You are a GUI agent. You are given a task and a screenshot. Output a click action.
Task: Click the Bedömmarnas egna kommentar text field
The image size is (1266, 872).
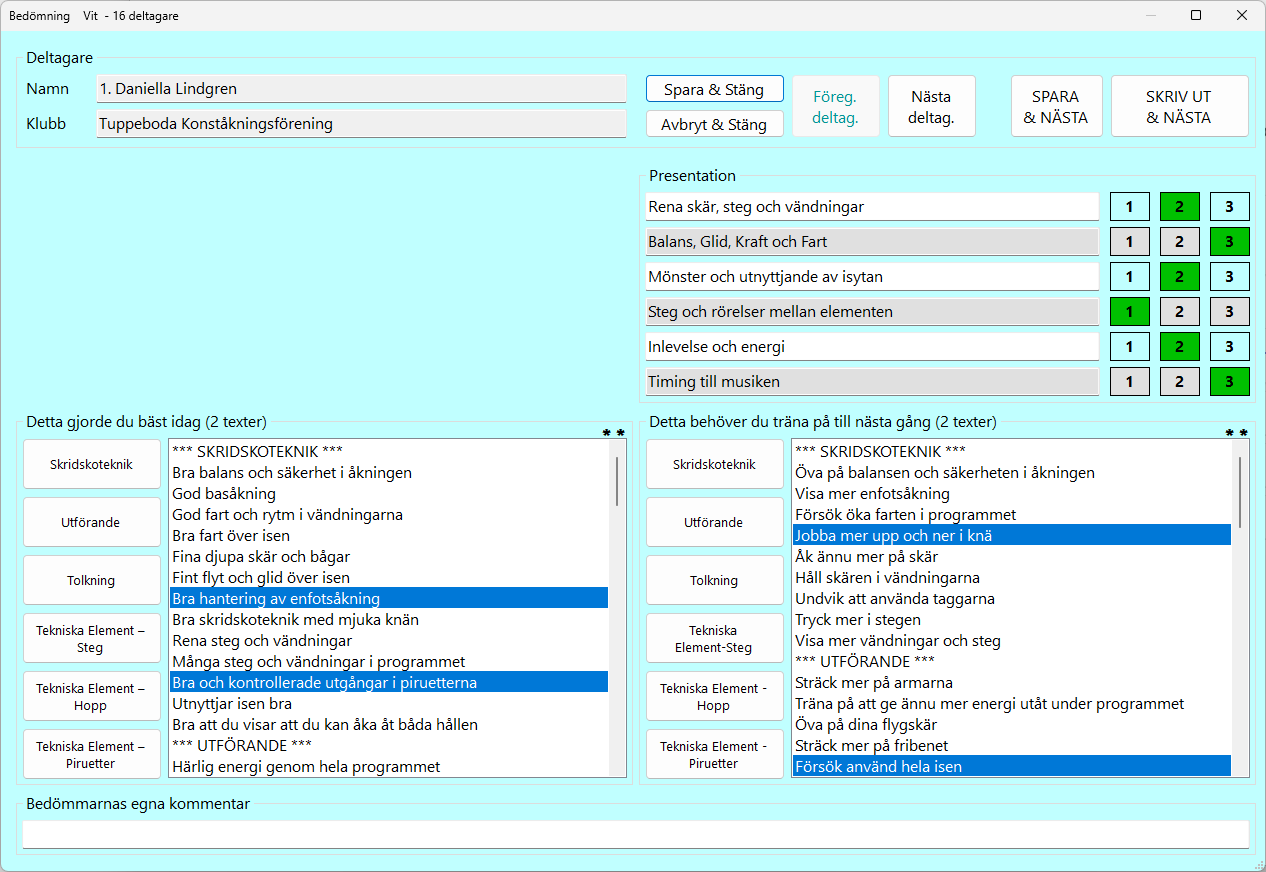click(x=636, y=834)
